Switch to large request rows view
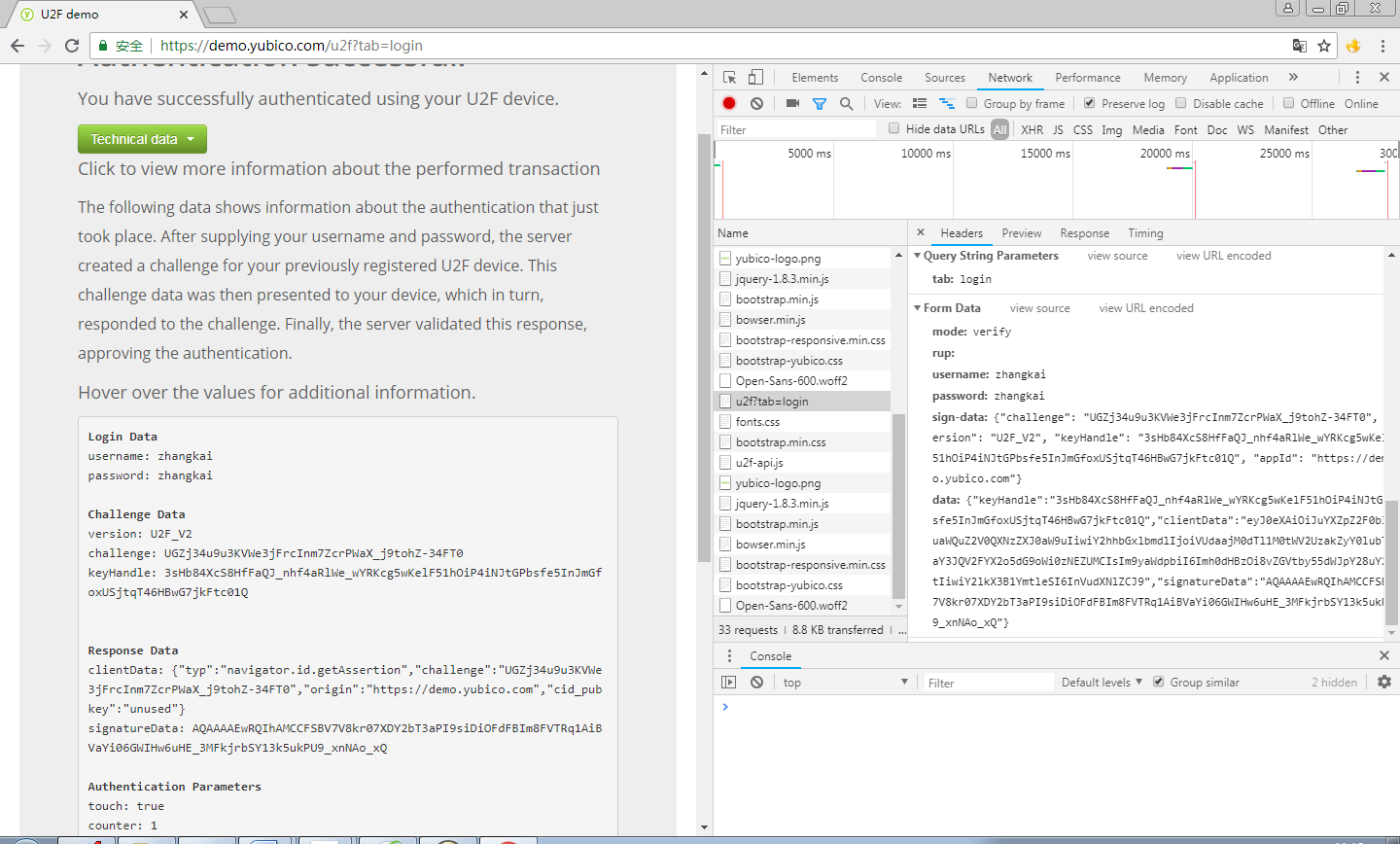Viewport: 1400px width, 844px height. pos(920,103)
